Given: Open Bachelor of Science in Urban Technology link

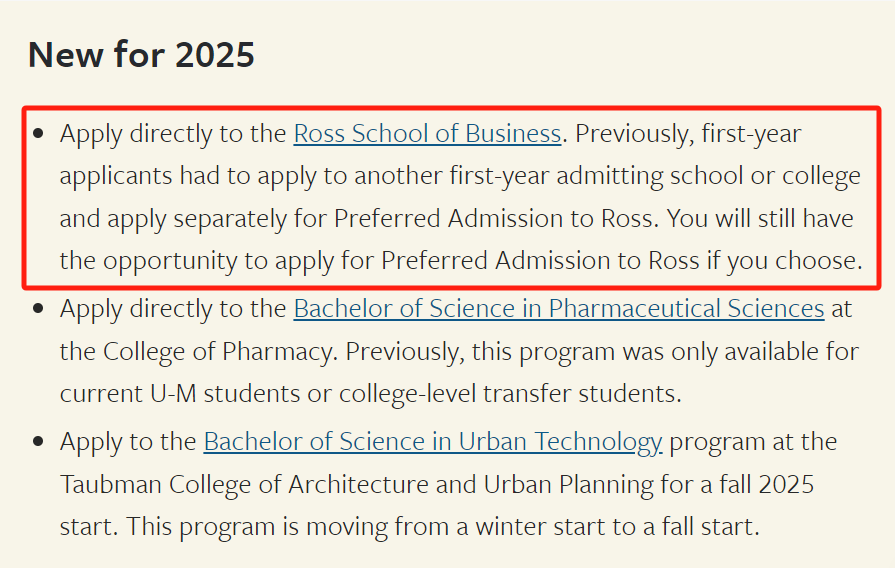Looking at the screenshot, I should tap(433, 441).
